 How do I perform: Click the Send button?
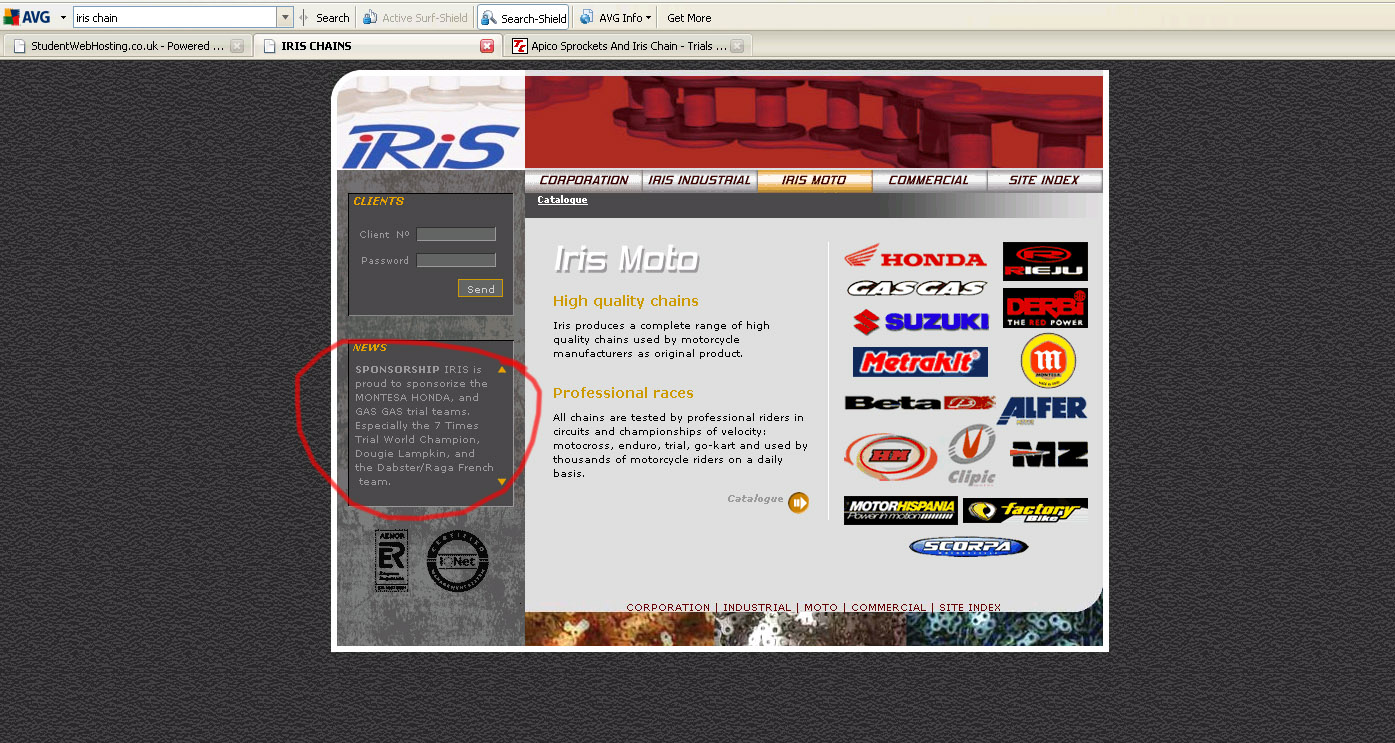click(x=480, y=288)
